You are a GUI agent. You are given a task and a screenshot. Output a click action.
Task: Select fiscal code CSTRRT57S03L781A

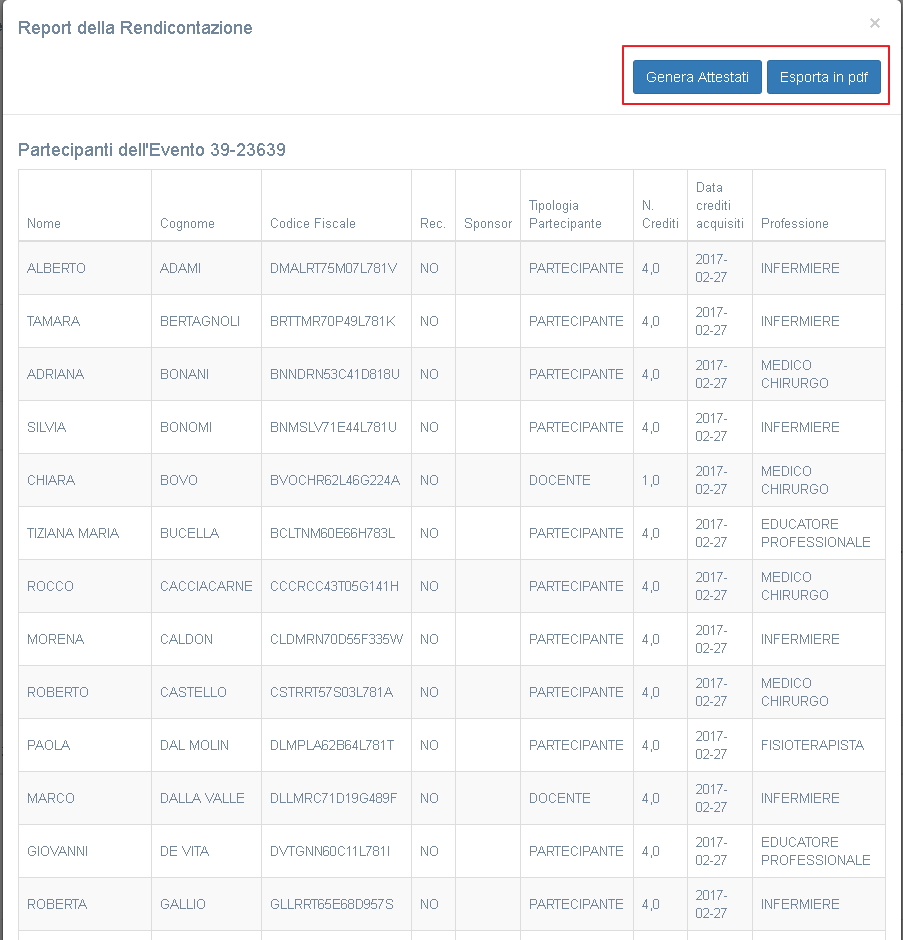(332, 692)
